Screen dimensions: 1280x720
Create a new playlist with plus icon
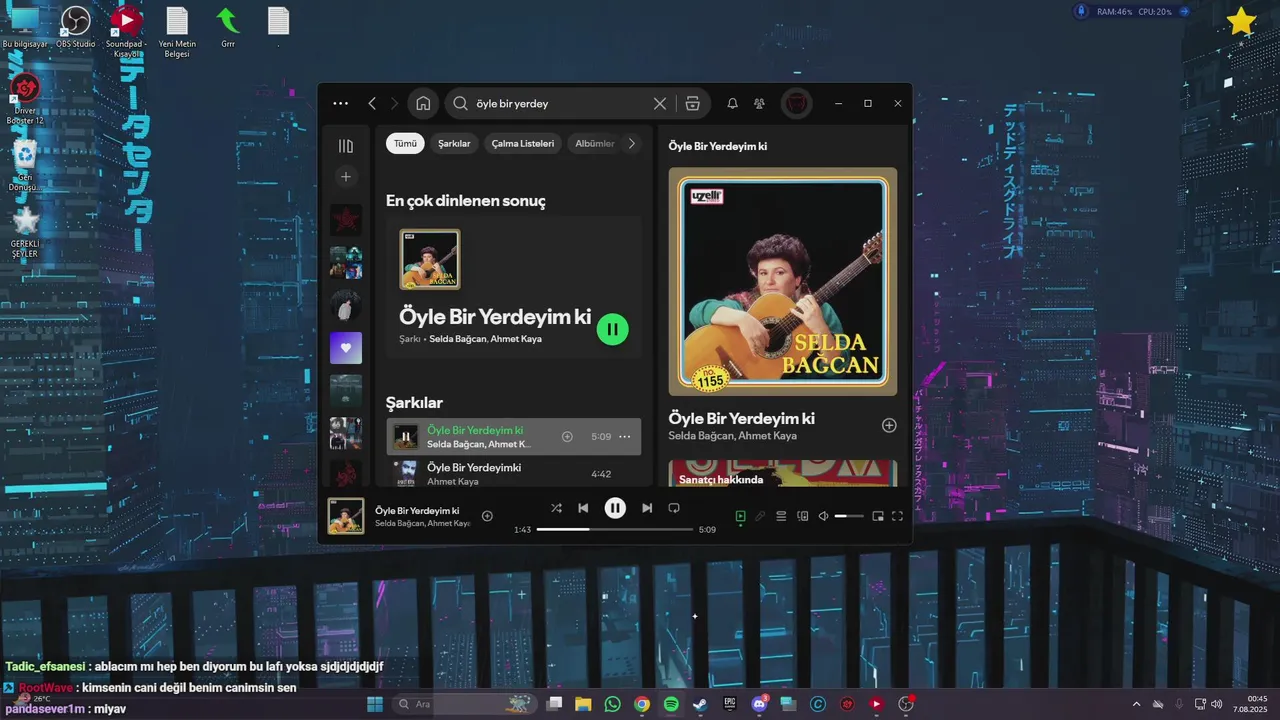pos(346,177)
